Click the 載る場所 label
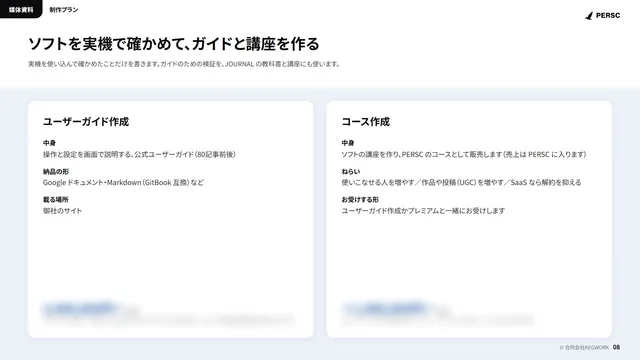Screen dimensions: 640x360 coord(56,200)
